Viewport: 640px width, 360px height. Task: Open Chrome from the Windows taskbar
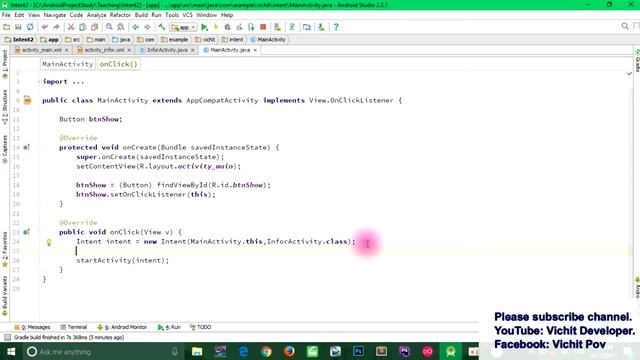(267, 351)
